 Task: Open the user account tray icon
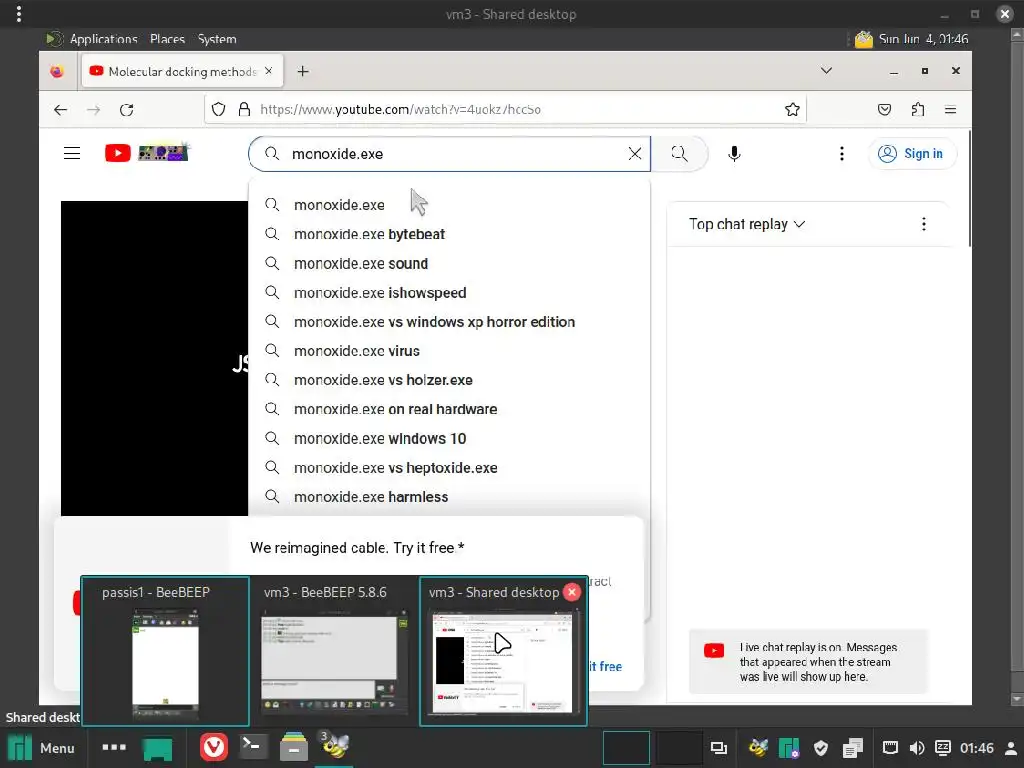coord(1010,748)
